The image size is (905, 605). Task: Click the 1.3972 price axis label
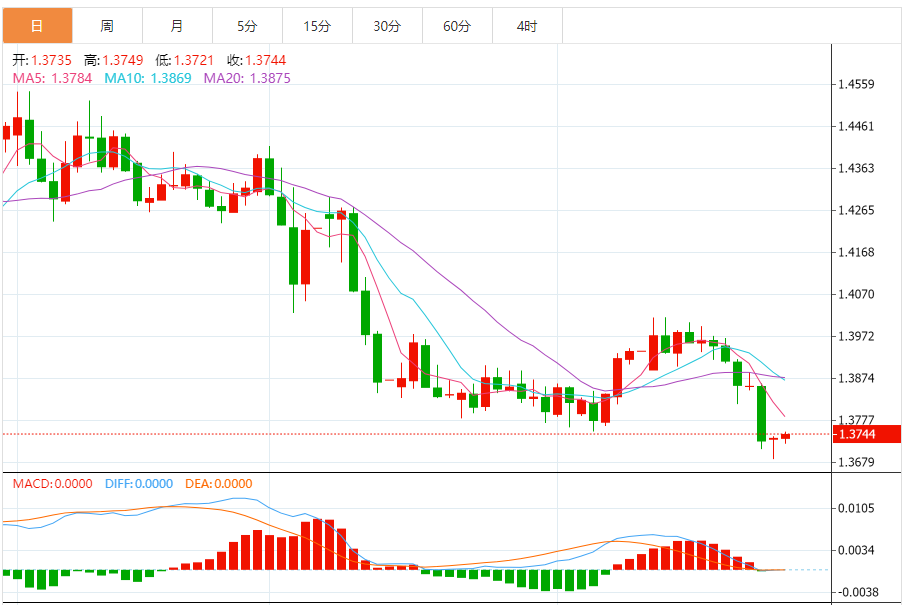point(857,336)
